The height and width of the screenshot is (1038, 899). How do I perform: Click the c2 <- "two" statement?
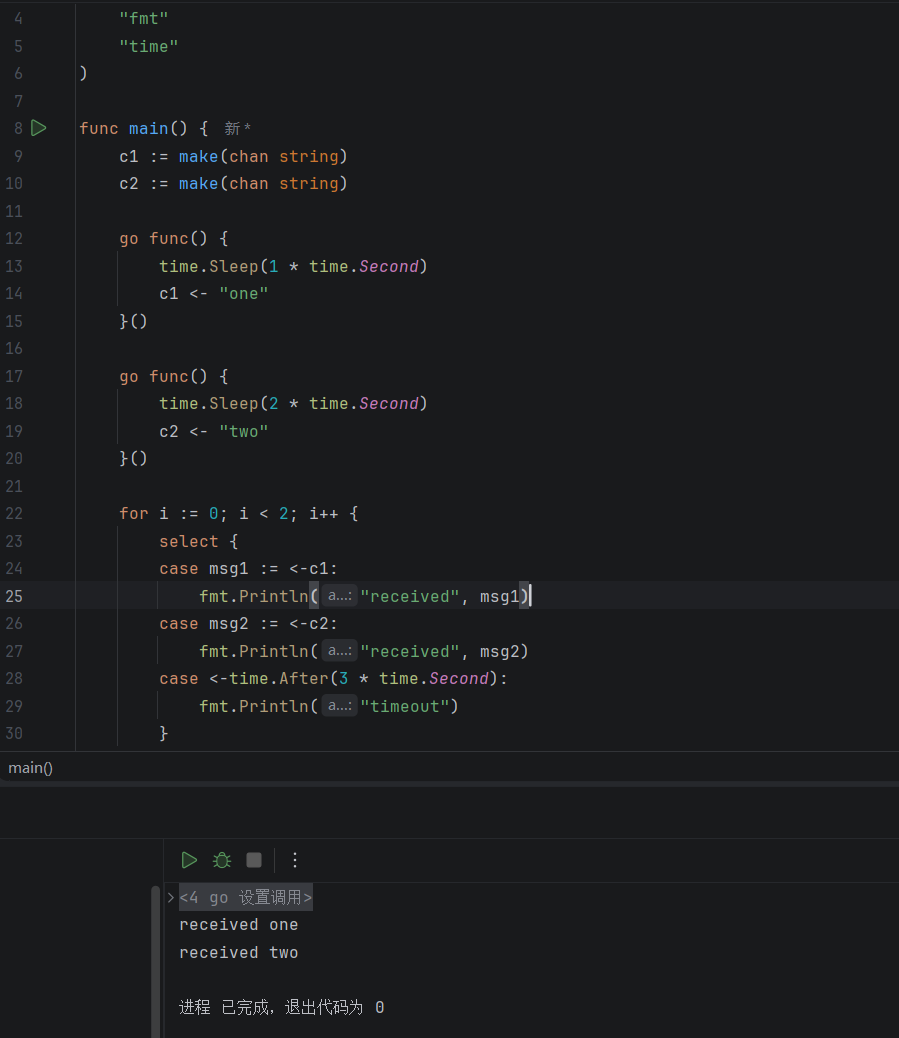pyautogui.click(x=214, y=431)
